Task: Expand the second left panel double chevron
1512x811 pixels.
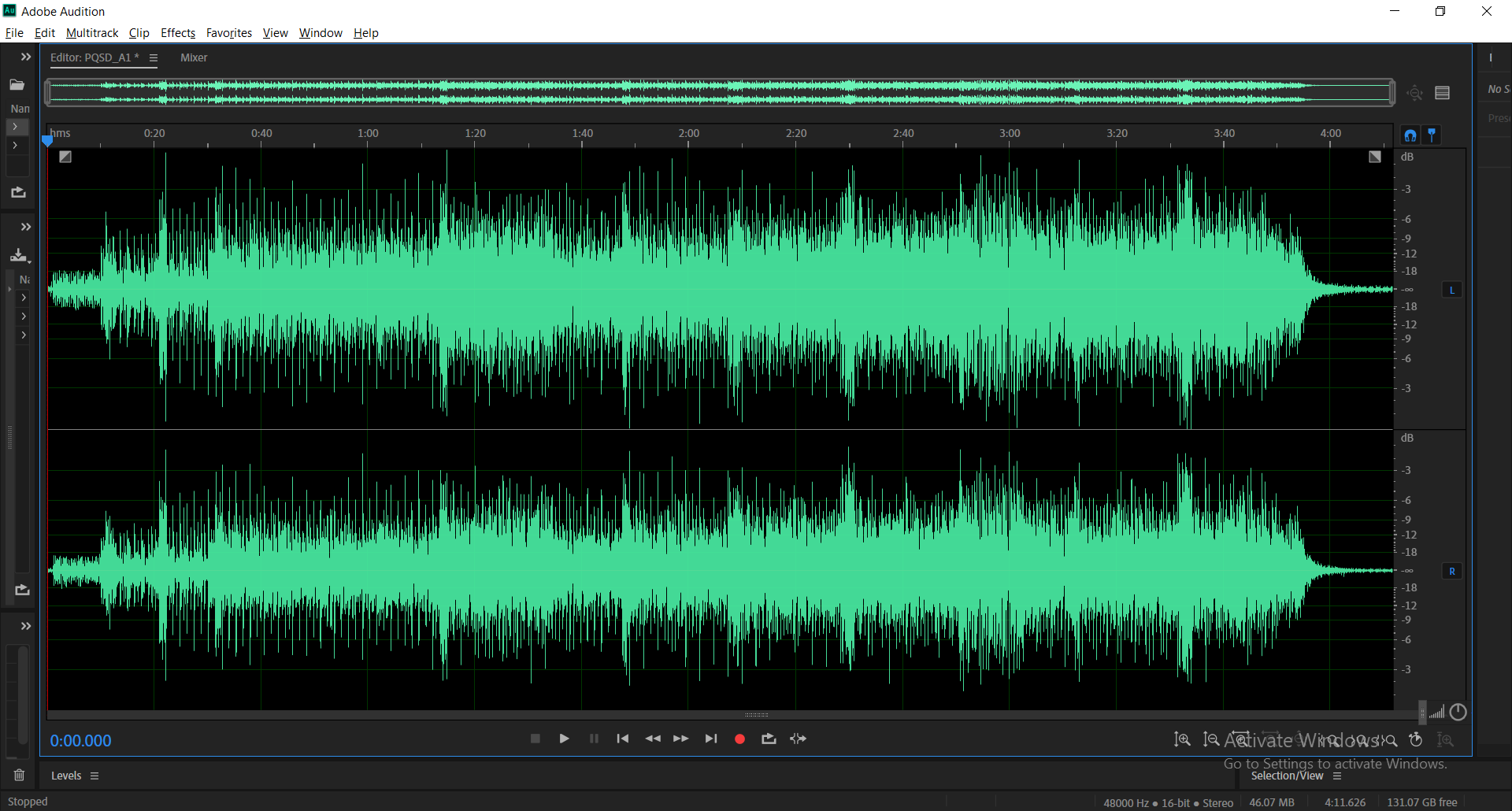Action: coord(26,227)
